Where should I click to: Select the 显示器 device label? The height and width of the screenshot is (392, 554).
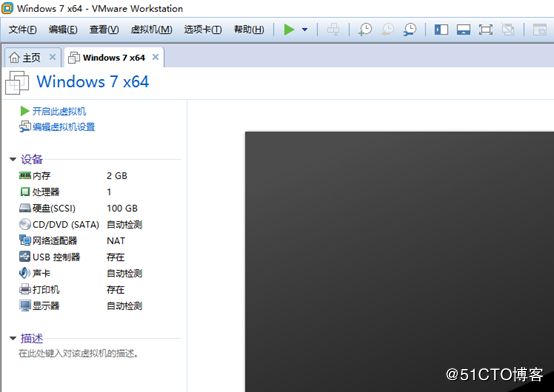[x=46, y=306]
